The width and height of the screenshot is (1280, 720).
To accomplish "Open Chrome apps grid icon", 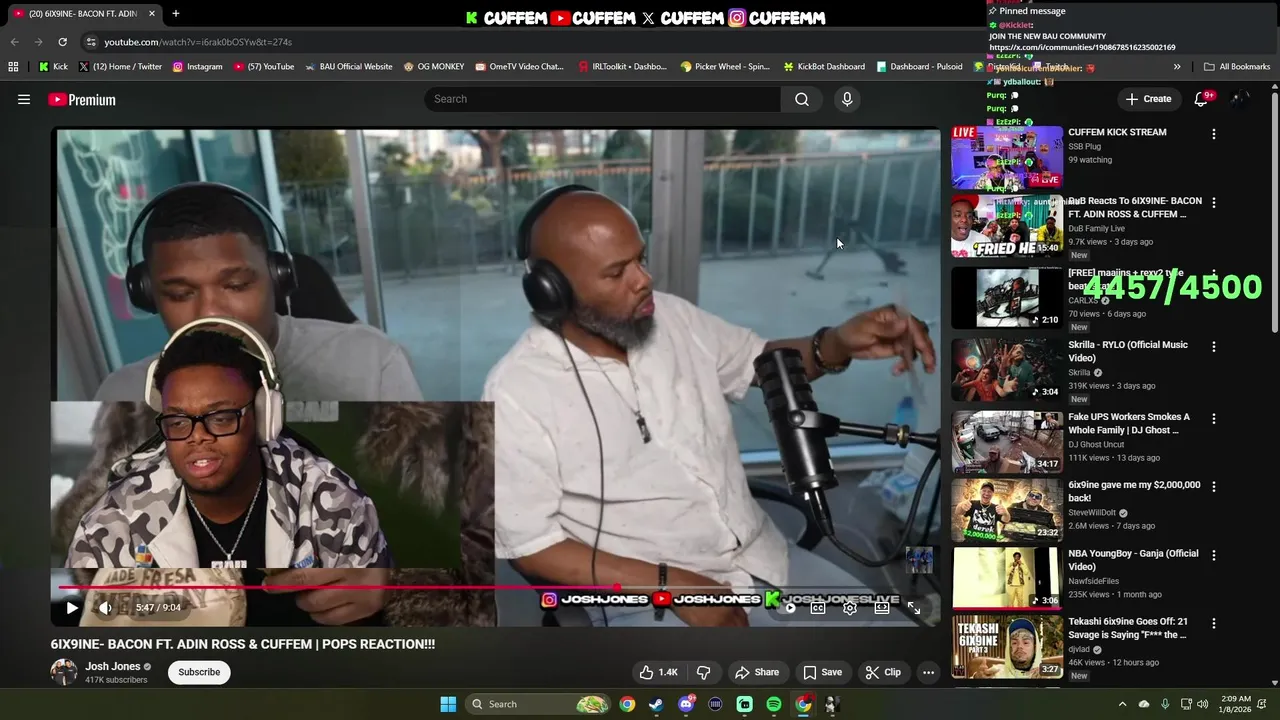I will pos(13,67).
